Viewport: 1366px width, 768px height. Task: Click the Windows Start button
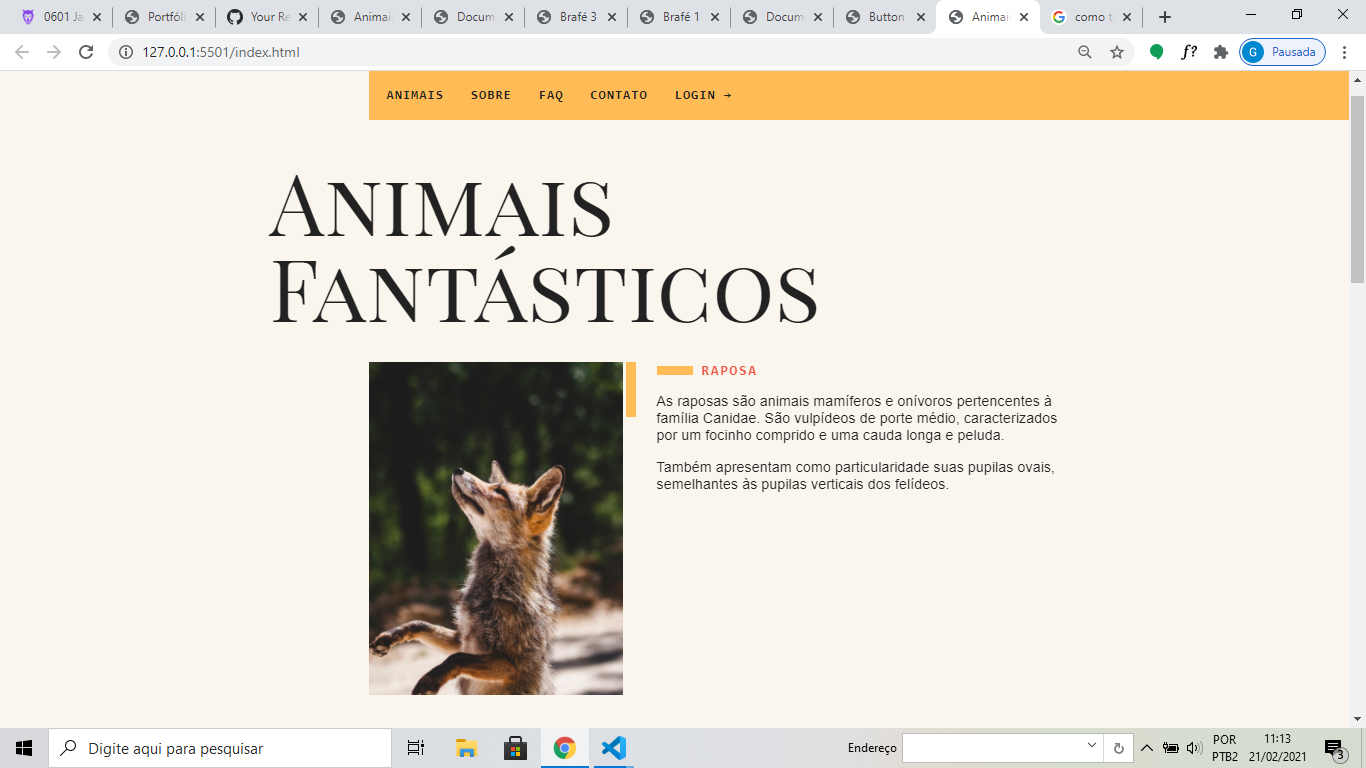(24, 748)
